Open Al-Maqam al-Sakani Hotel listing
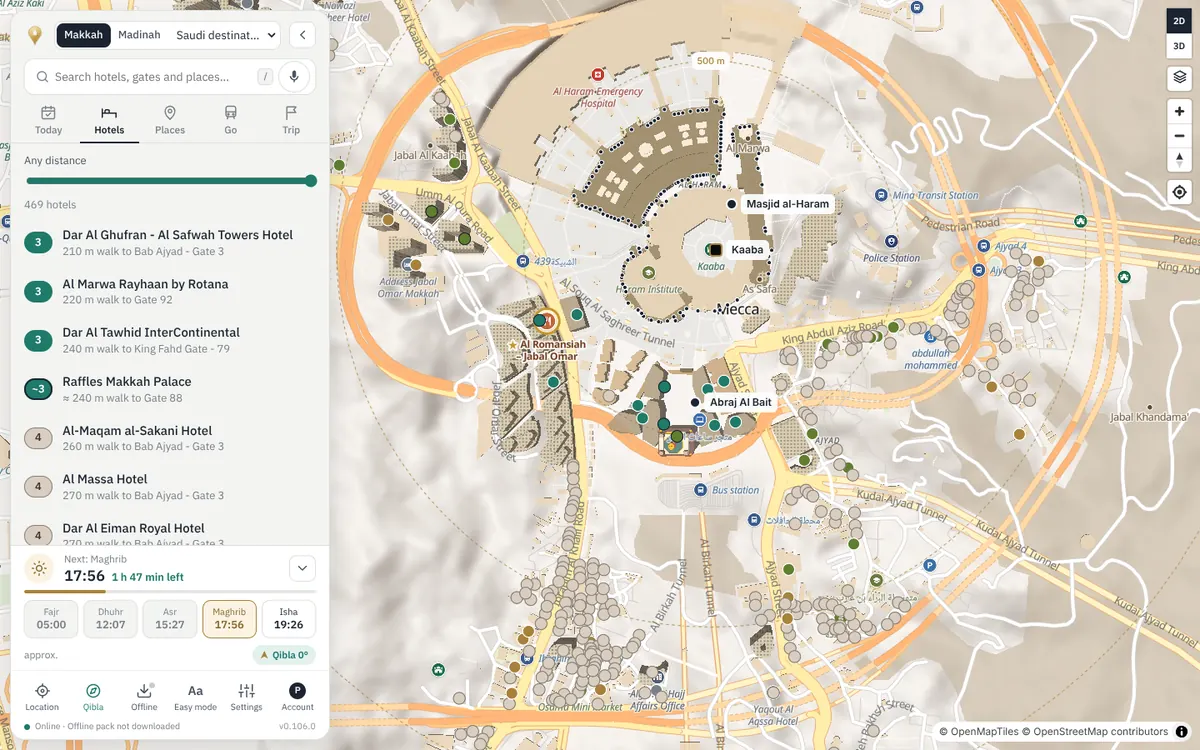The width and height of the screenshot is (1200, 750). 170,438
